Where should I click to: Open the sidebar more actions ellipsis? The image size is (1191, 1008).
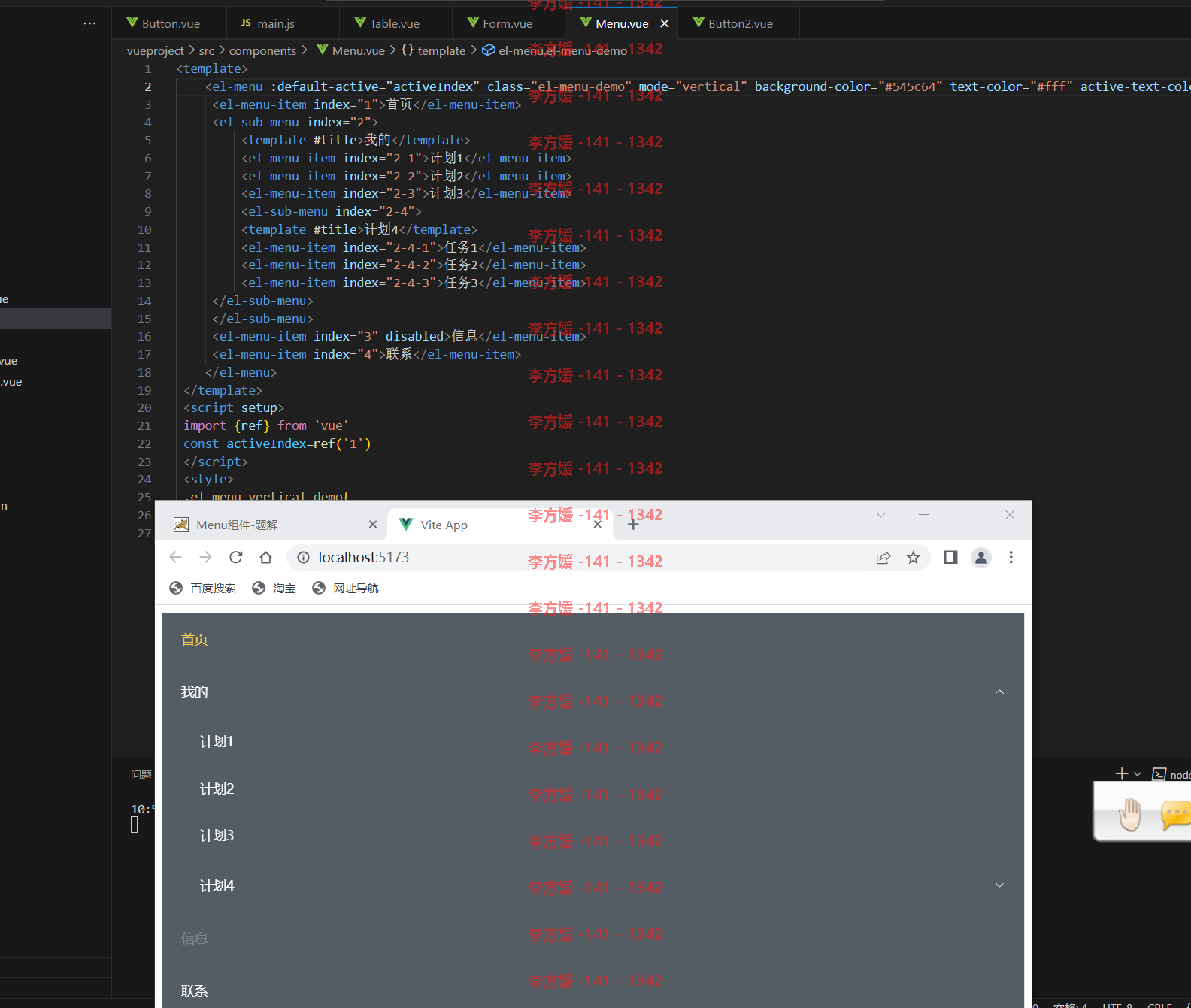[x=89, y=23]
